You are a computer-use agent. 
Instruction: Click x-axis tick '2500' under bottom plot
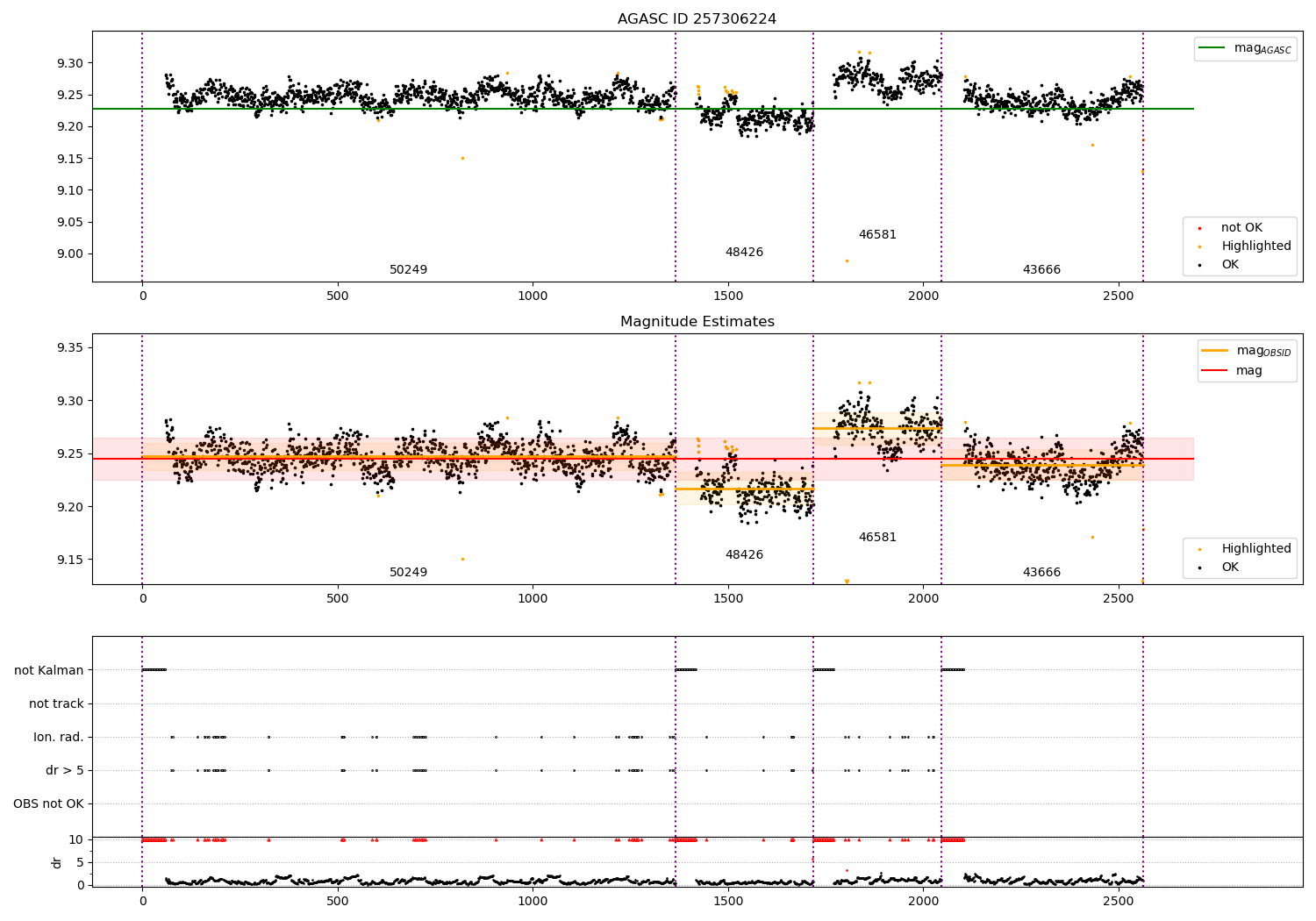click(1119, 901)
